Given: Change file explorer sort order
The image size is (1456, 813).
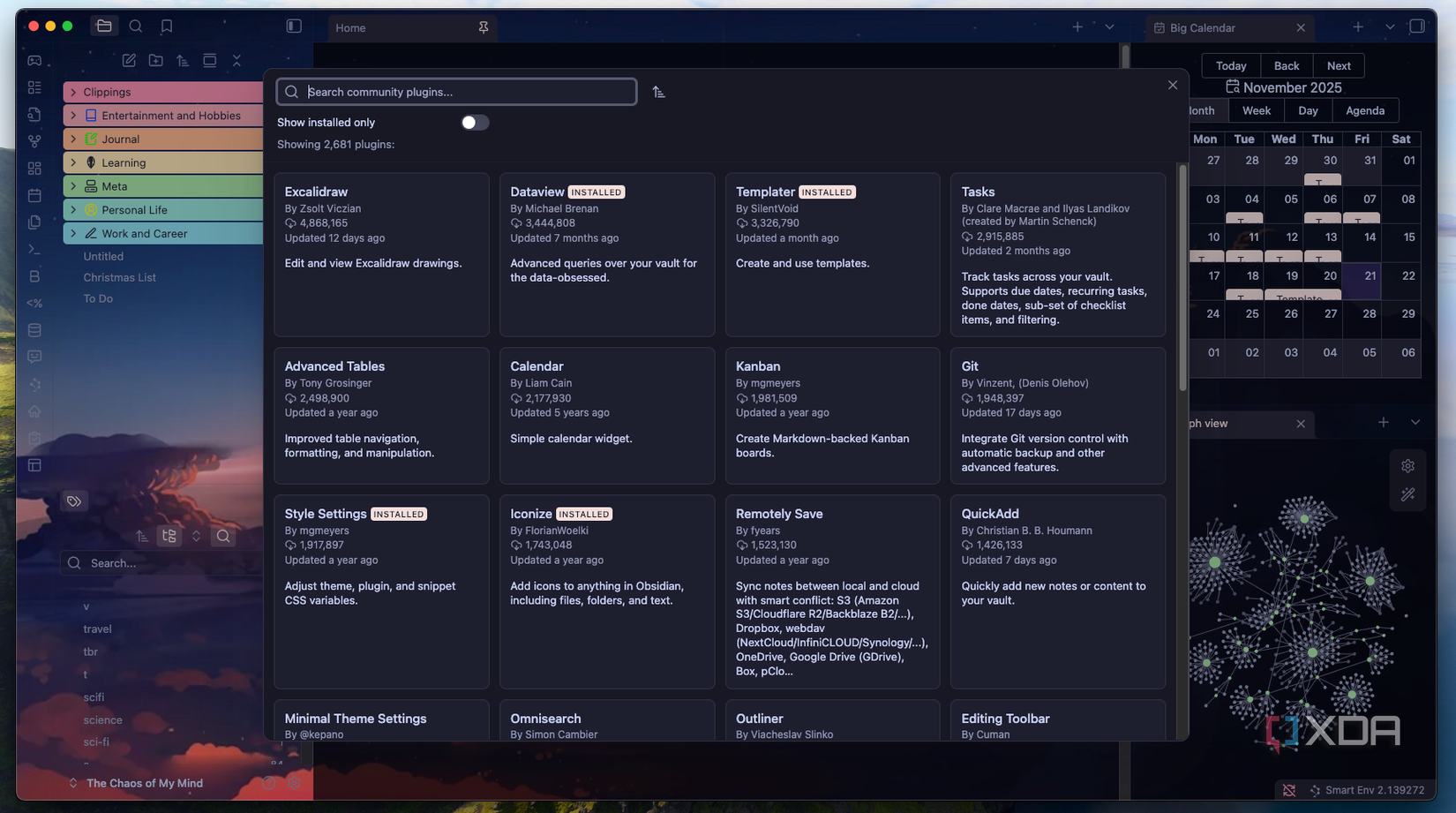Looking at the screenshot, I should coord(183,60).
